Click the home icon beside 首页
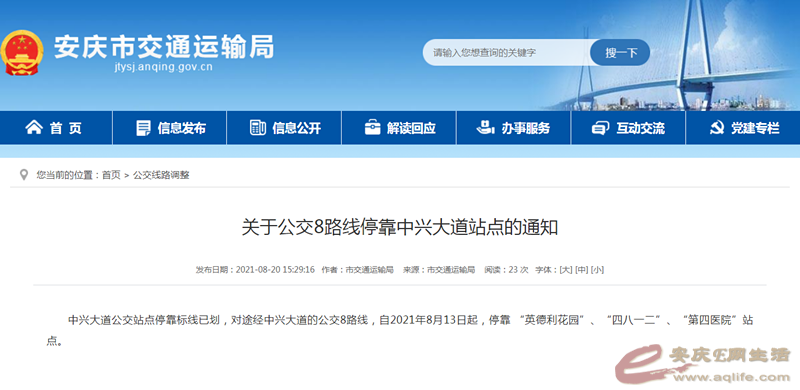Viewport: 800px width, 390px height. pos(34,127)
